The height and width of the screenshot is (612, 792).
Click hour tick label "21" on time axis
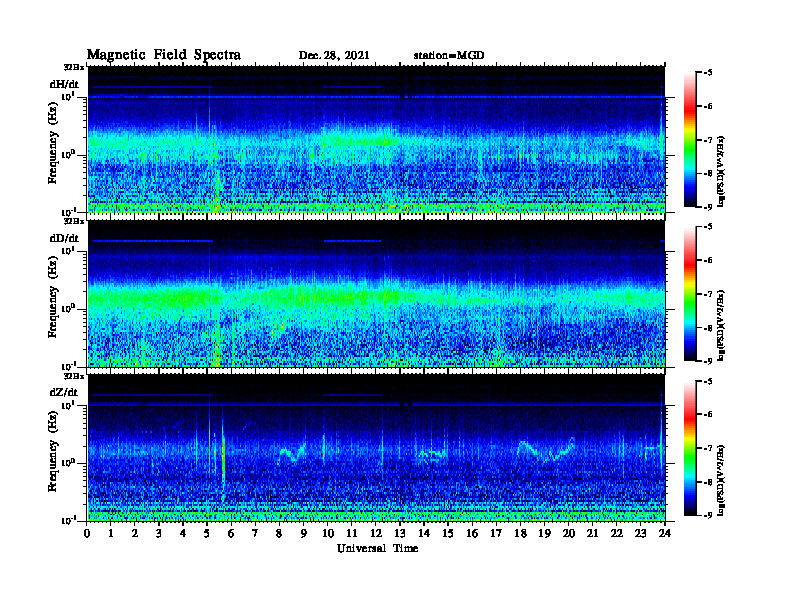[592, 533]
